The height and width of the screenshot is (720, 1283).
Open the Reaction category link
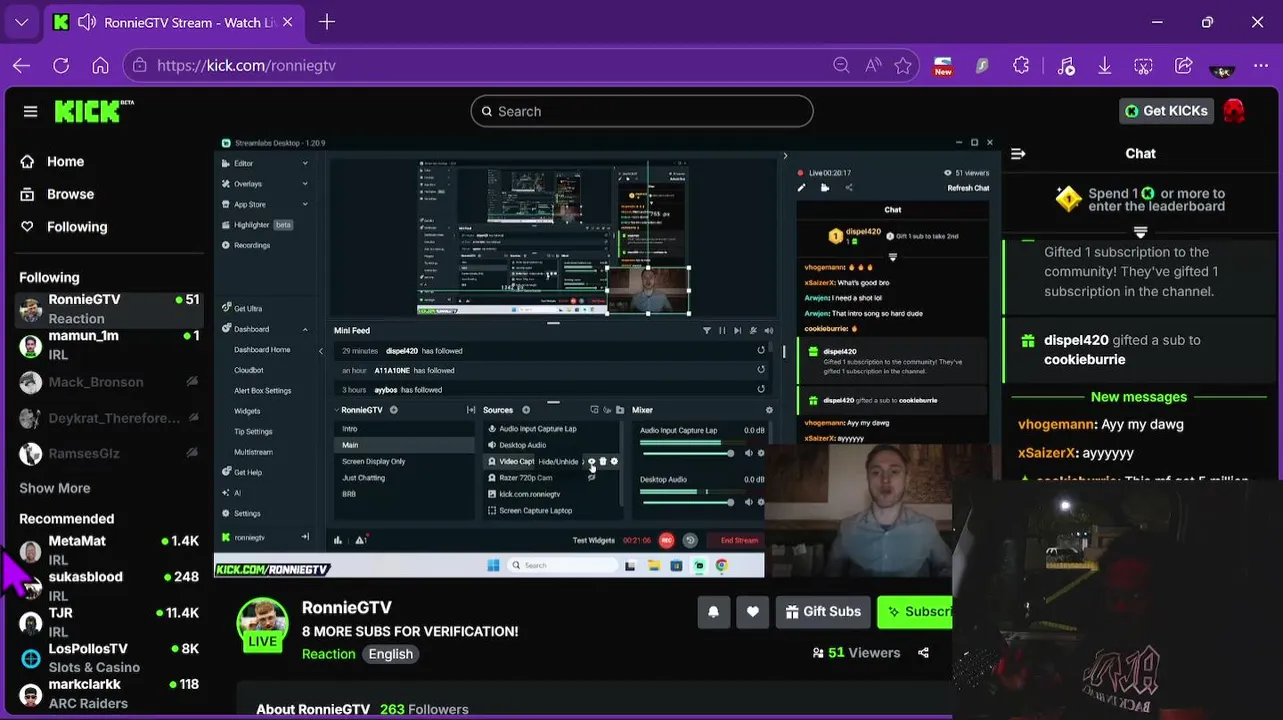tap(328, 654)
